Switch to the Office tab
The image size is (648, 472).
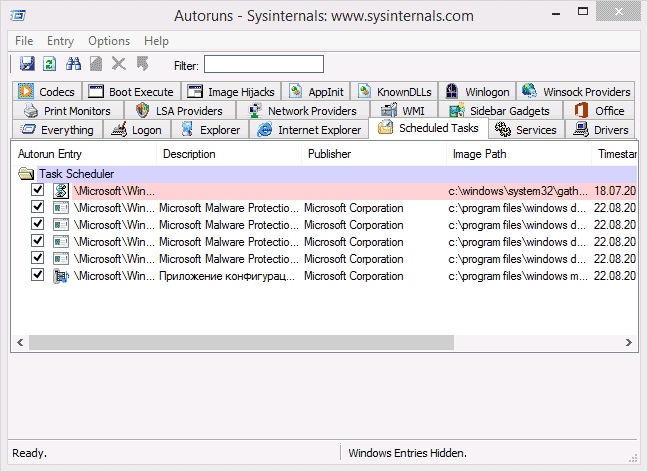click(599, 111)
